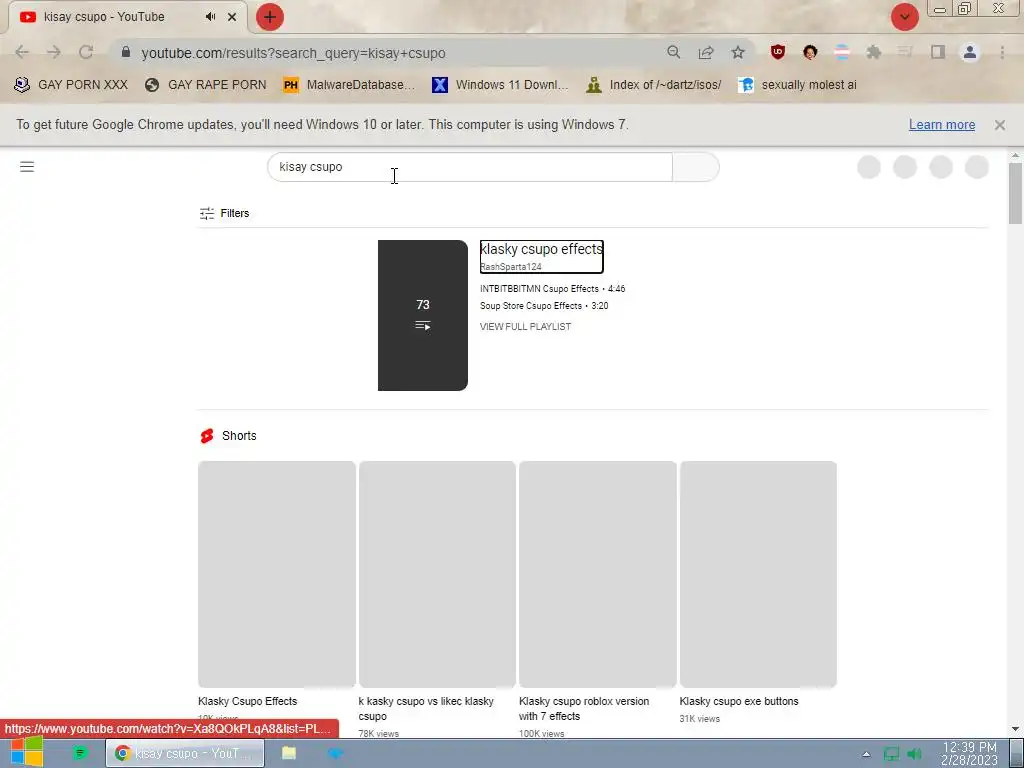Open the YouTube hamburger guide menu

27,167
